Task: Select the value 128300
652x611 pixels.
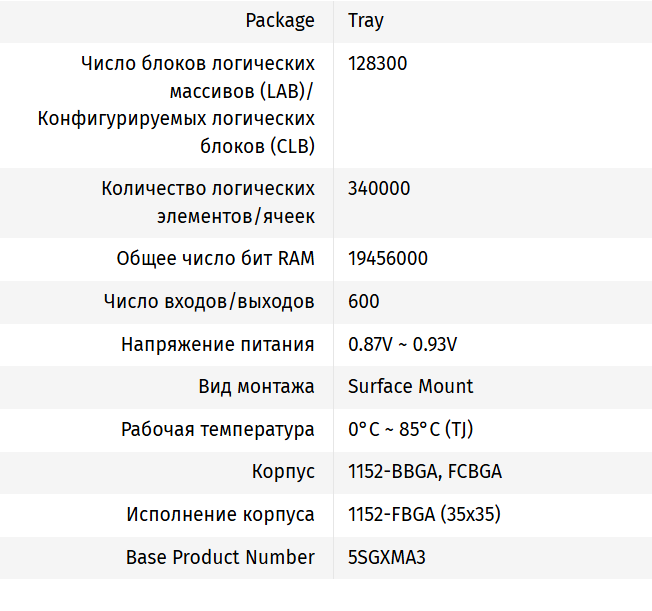Action: coord(378,63)
